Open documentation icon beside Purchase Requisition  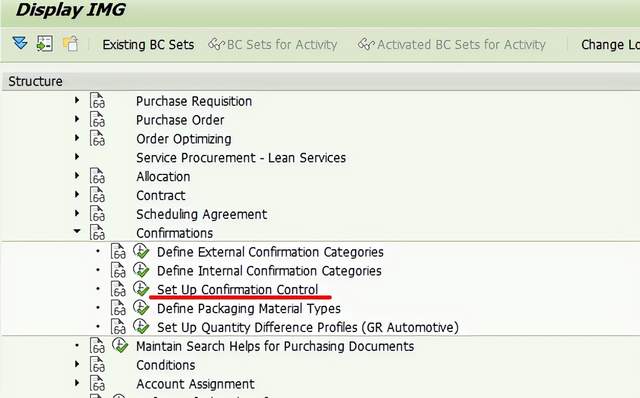point(98,101)
